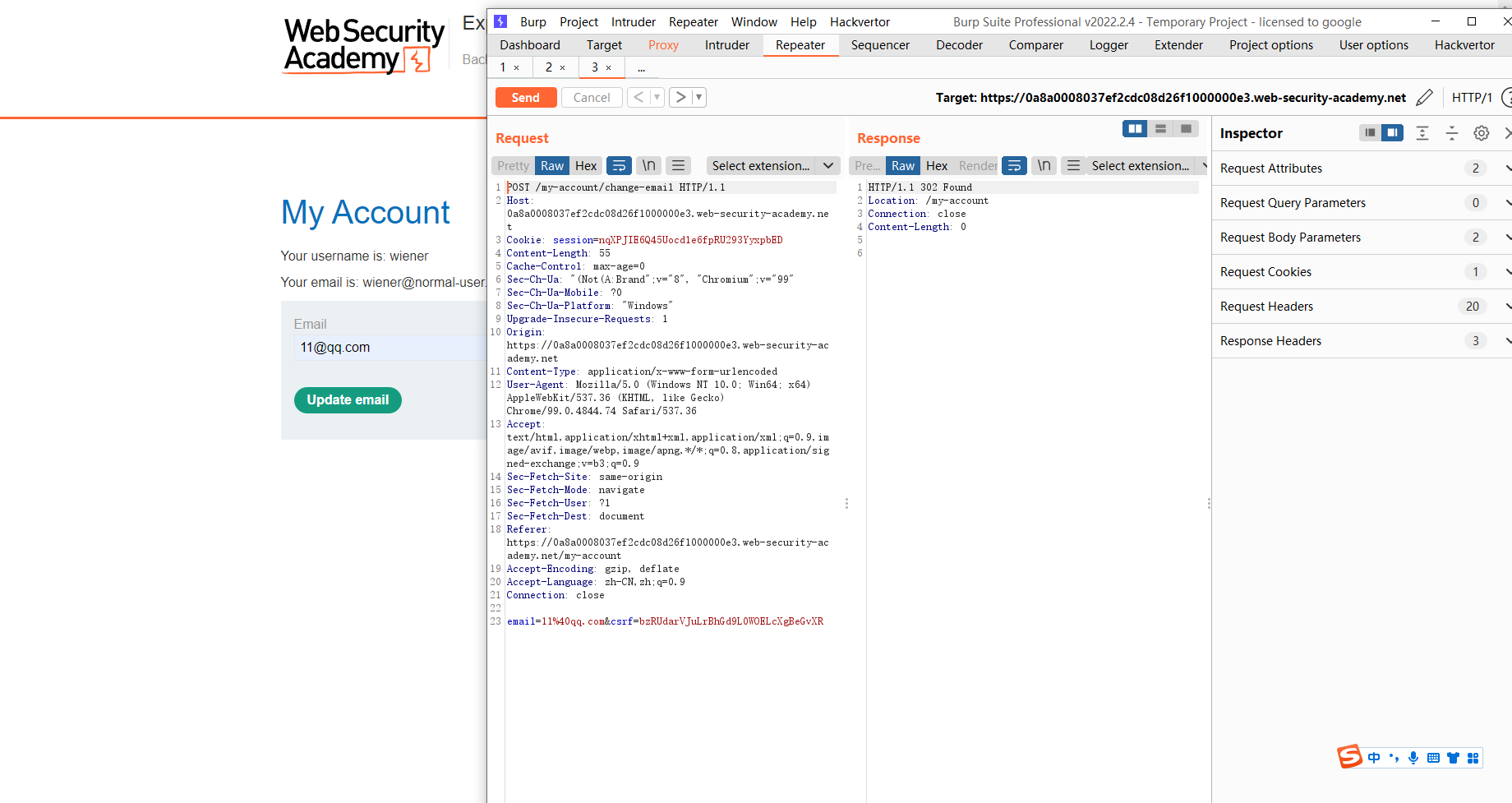Switch to side-by-side request/response layout

coord(1135,129)
